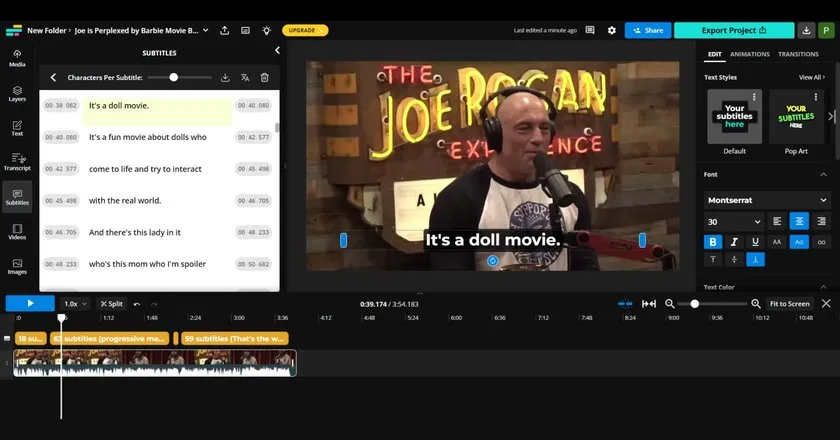This screenshot has width=840, height=440.
Task: Toggle italic text formatting
Action: (x=734, y=242)
